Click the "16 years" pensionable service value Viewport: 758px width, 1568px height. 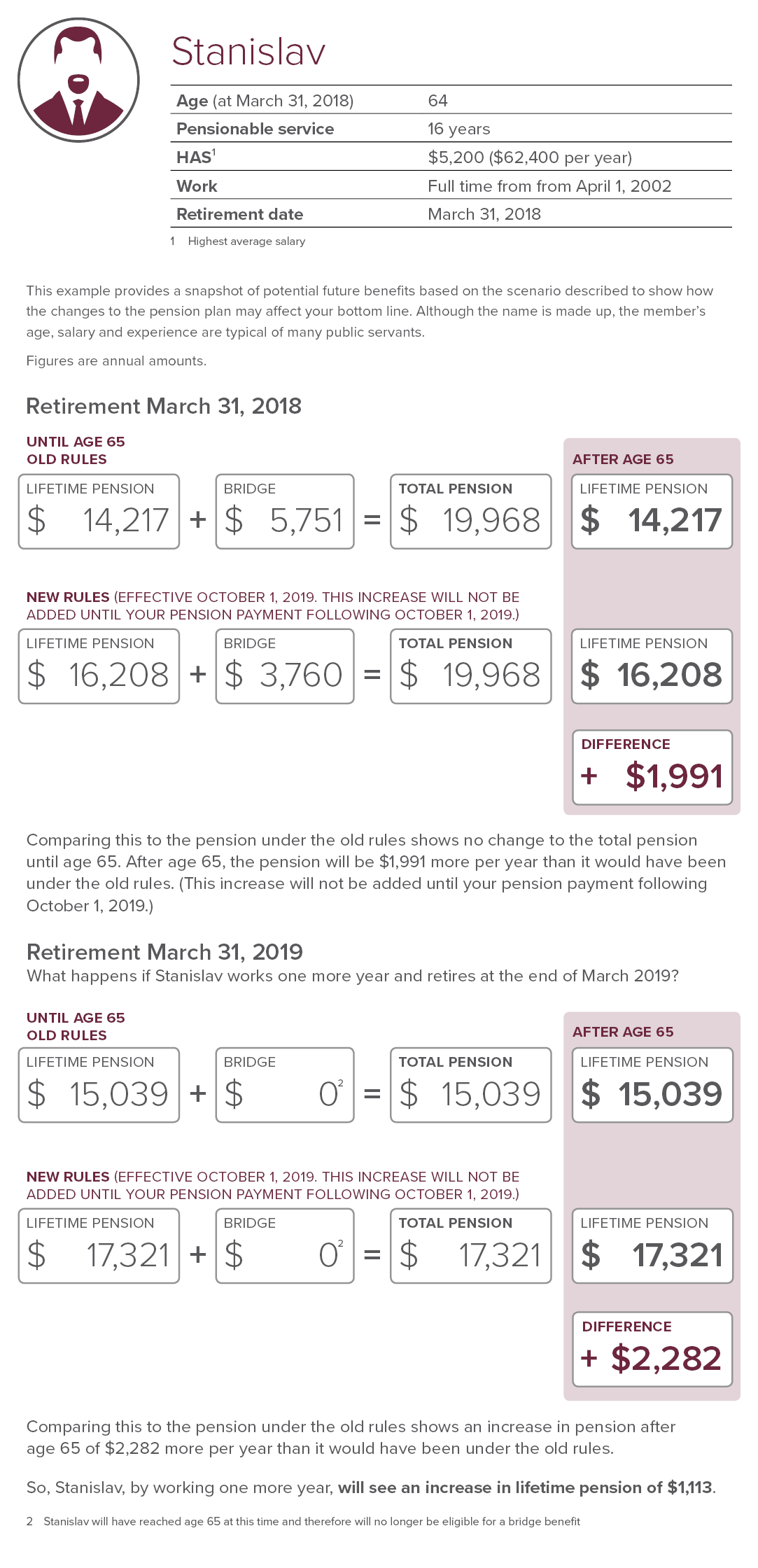click(458, 129)
